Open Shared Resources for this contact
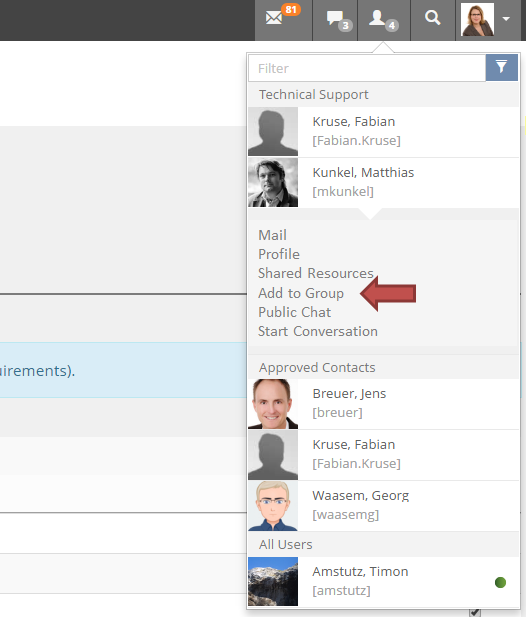Image resolution: width=526 pixels, height=617 pixels. pos(316,273)
